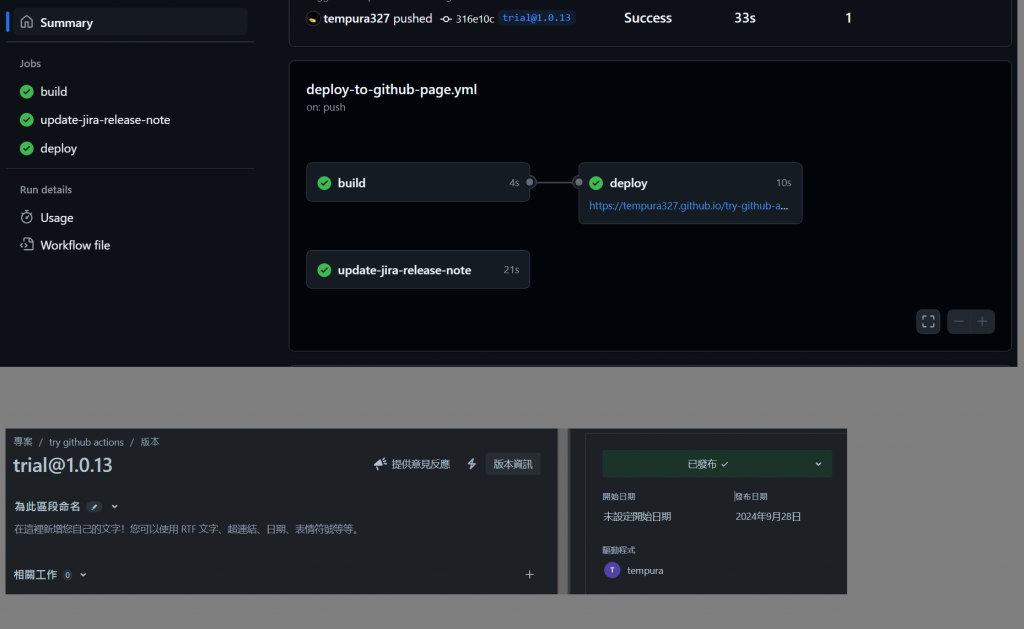Click the home icon beside Summary
This screenshot has width=1024, height=629.
coord(27,22)
